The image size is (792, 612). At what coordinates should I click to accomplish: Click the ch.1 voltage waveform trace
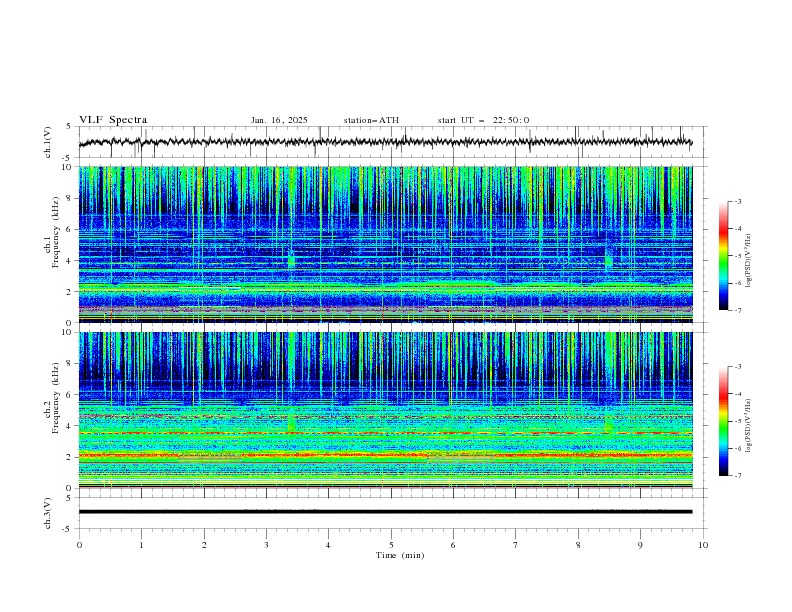coord(385,142)
